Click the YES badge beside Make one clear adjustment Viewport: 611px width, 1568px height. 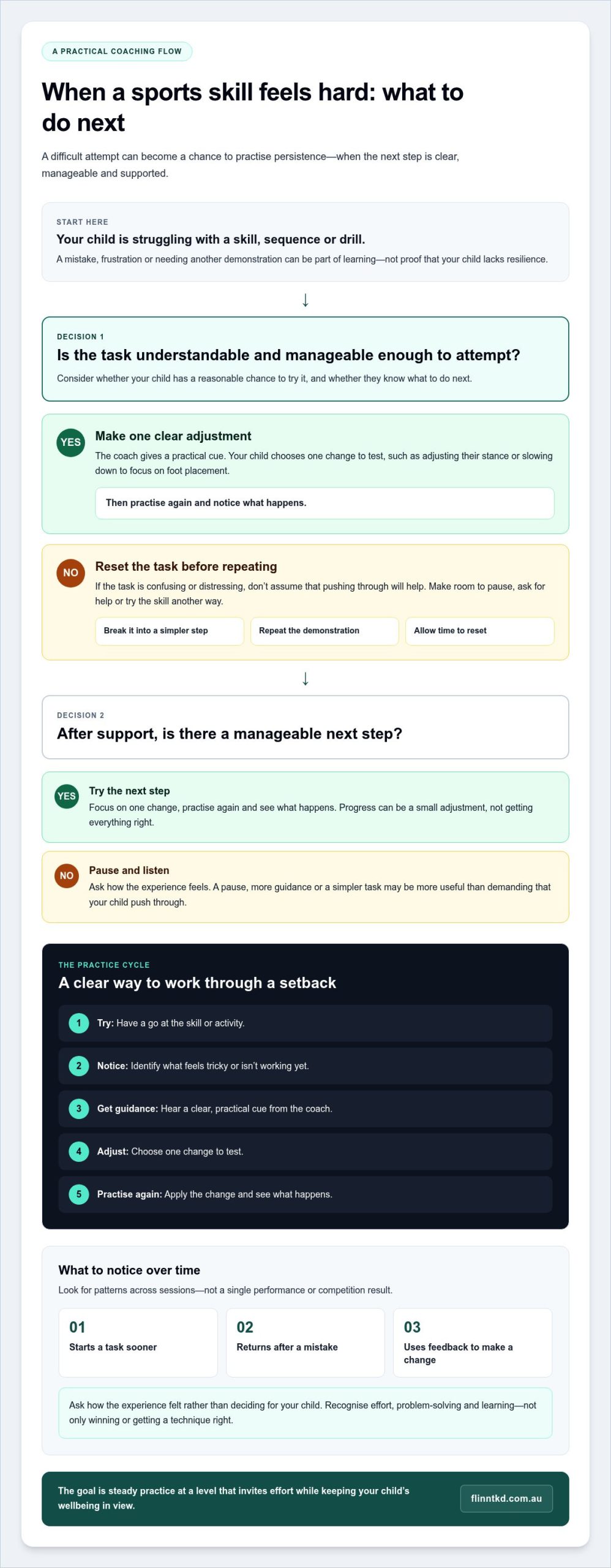tap(70, 442)
